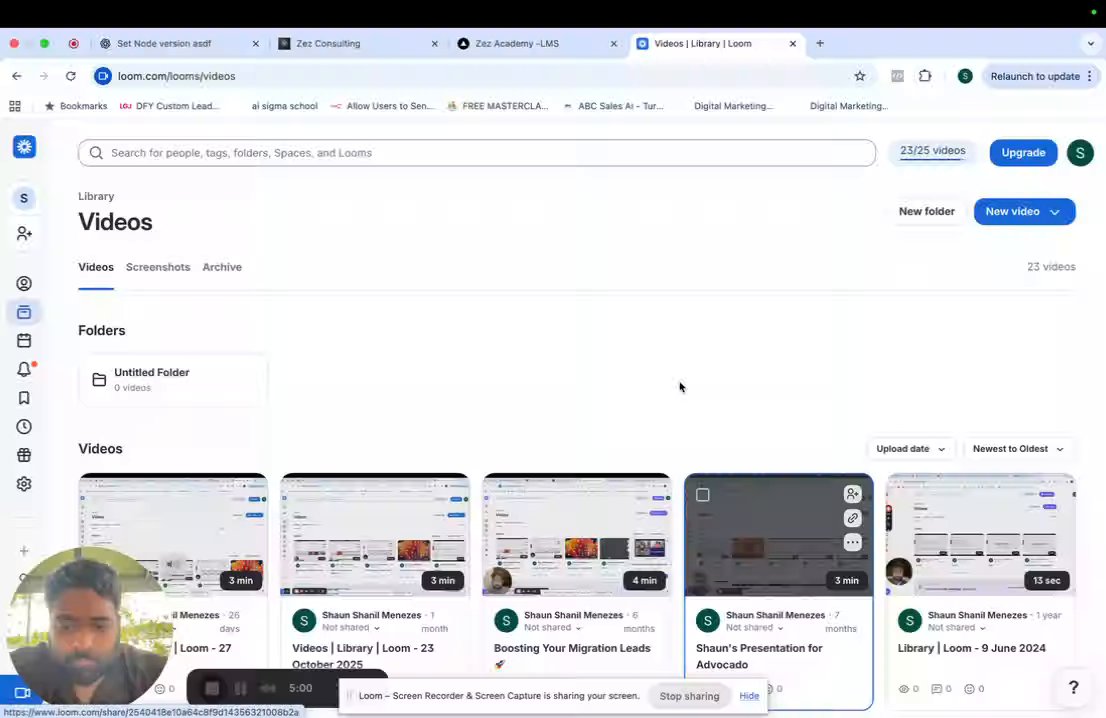Viewport: 1106px width, 718px height.
Task: Open the Chrome three-dot menu
Action: pos(1090,76)
